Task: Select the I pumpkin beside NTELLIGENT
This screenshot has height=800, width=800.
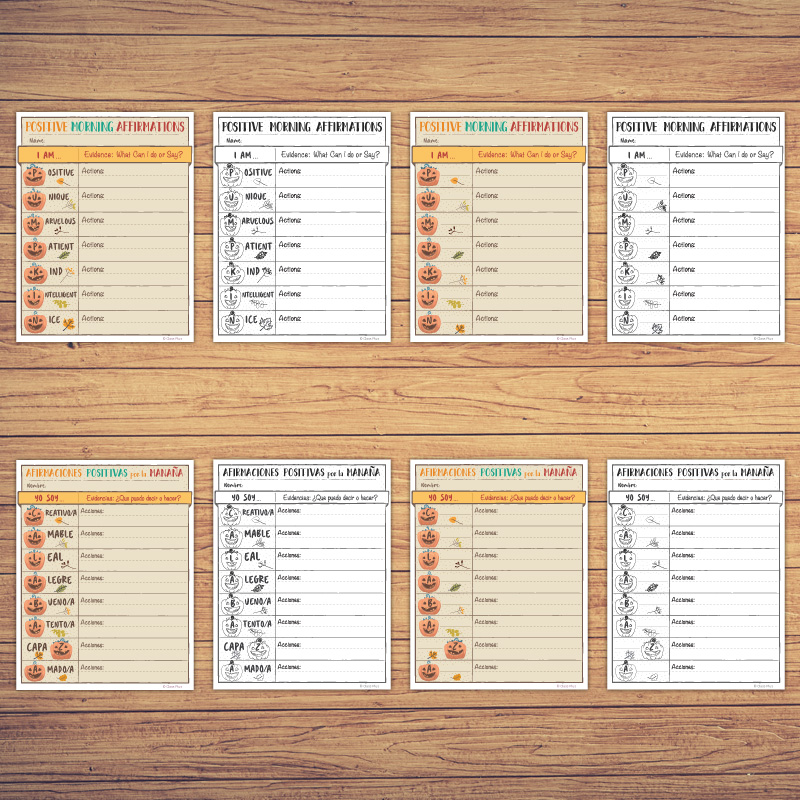Action: coord(34,294)
